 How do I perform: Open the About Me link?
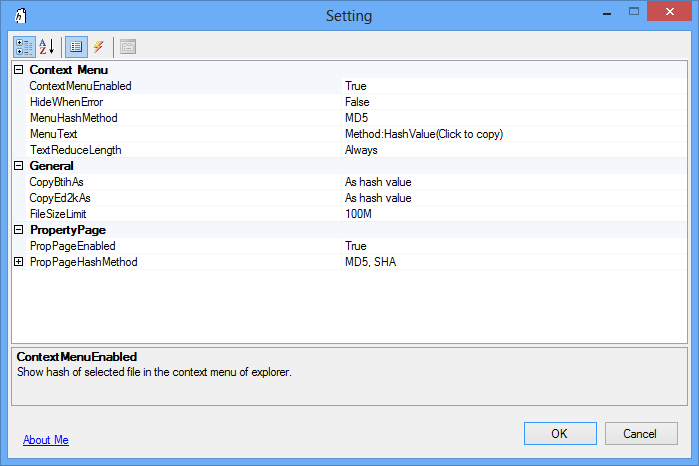[x=46, y=440]
